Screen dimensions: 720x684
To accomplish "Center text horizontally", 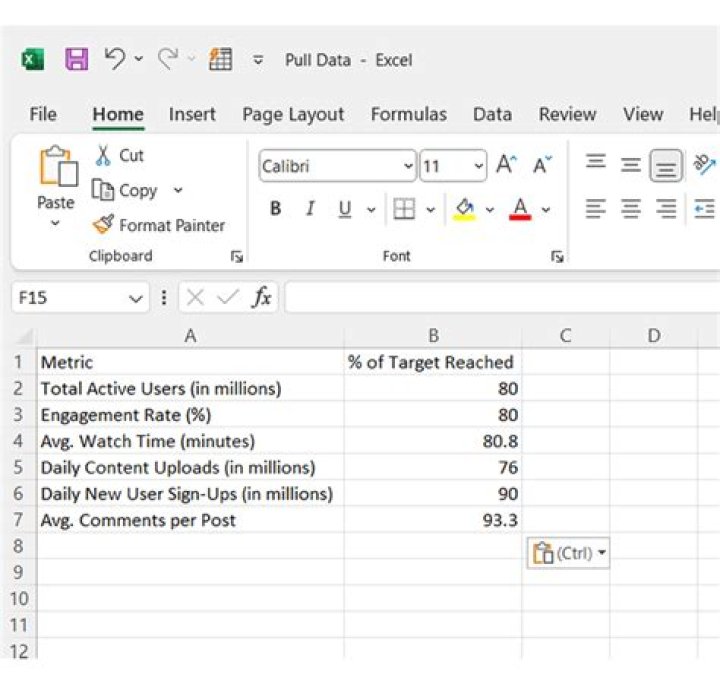I will pos(631,209).
